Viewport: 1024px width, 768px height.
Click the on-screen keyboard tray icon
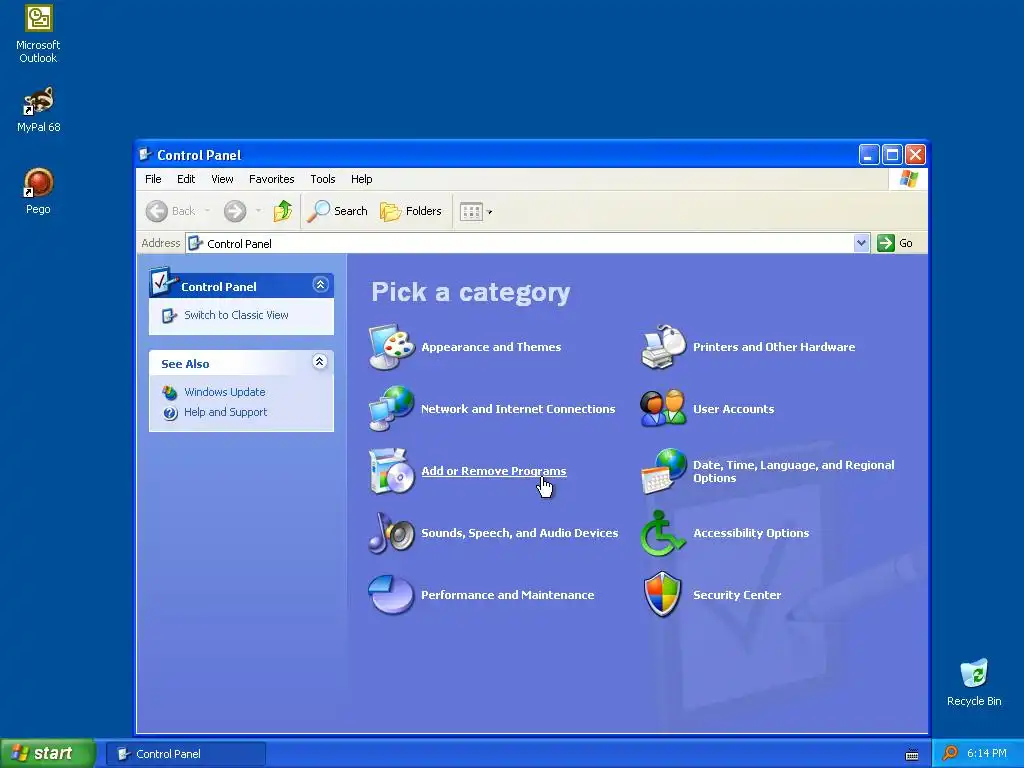click(912, 755)
